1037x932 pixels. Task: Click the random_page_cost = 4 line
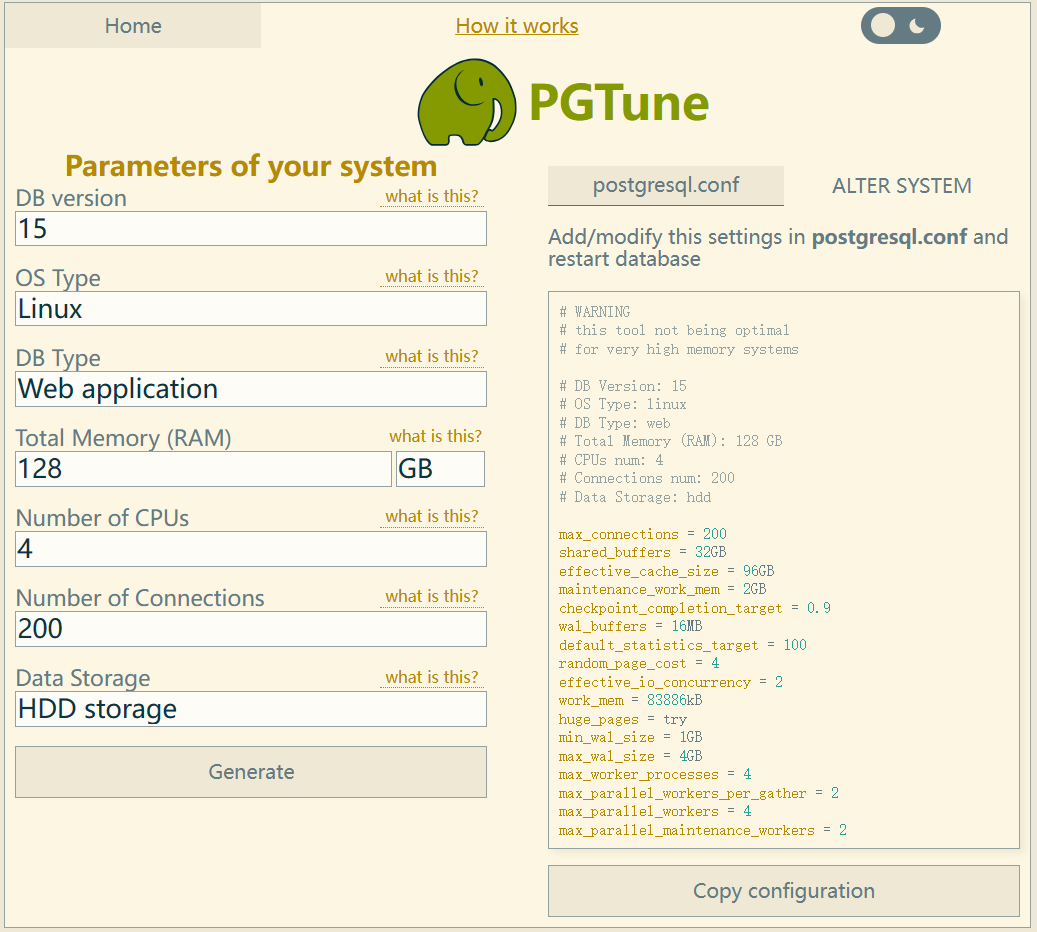coord(639,663)
